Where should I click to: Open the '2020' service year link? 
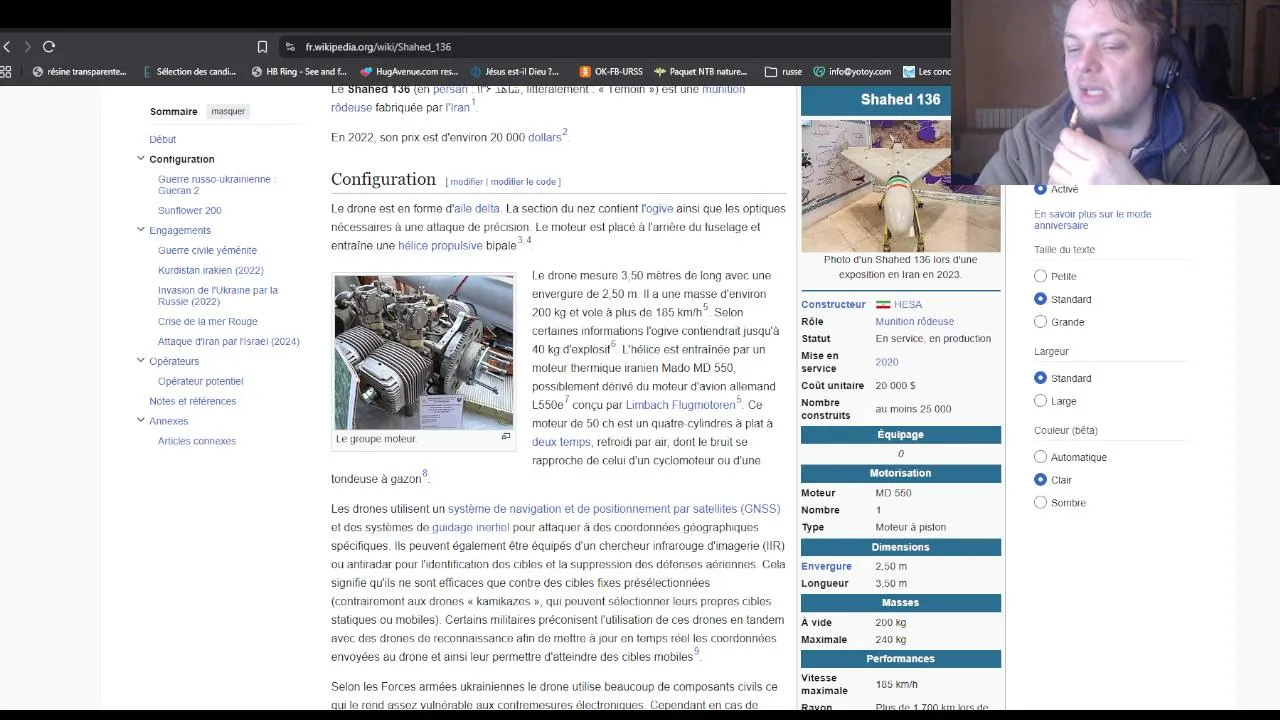click(x=887, y=362)
